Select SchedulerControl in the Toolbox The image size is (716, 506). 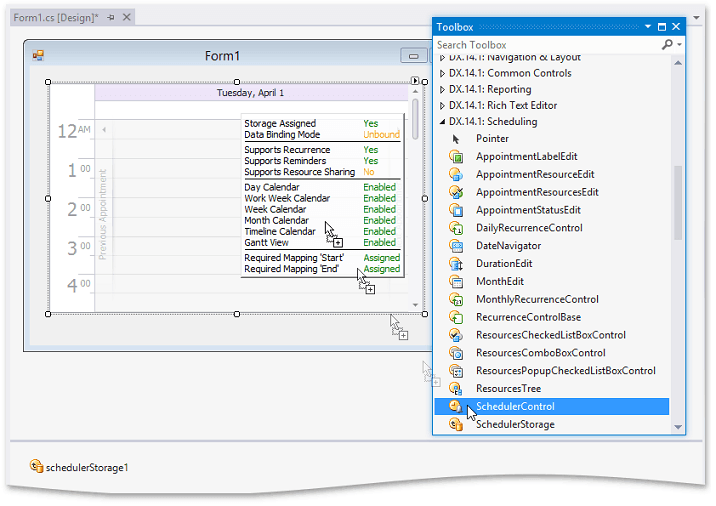(552, 406)
